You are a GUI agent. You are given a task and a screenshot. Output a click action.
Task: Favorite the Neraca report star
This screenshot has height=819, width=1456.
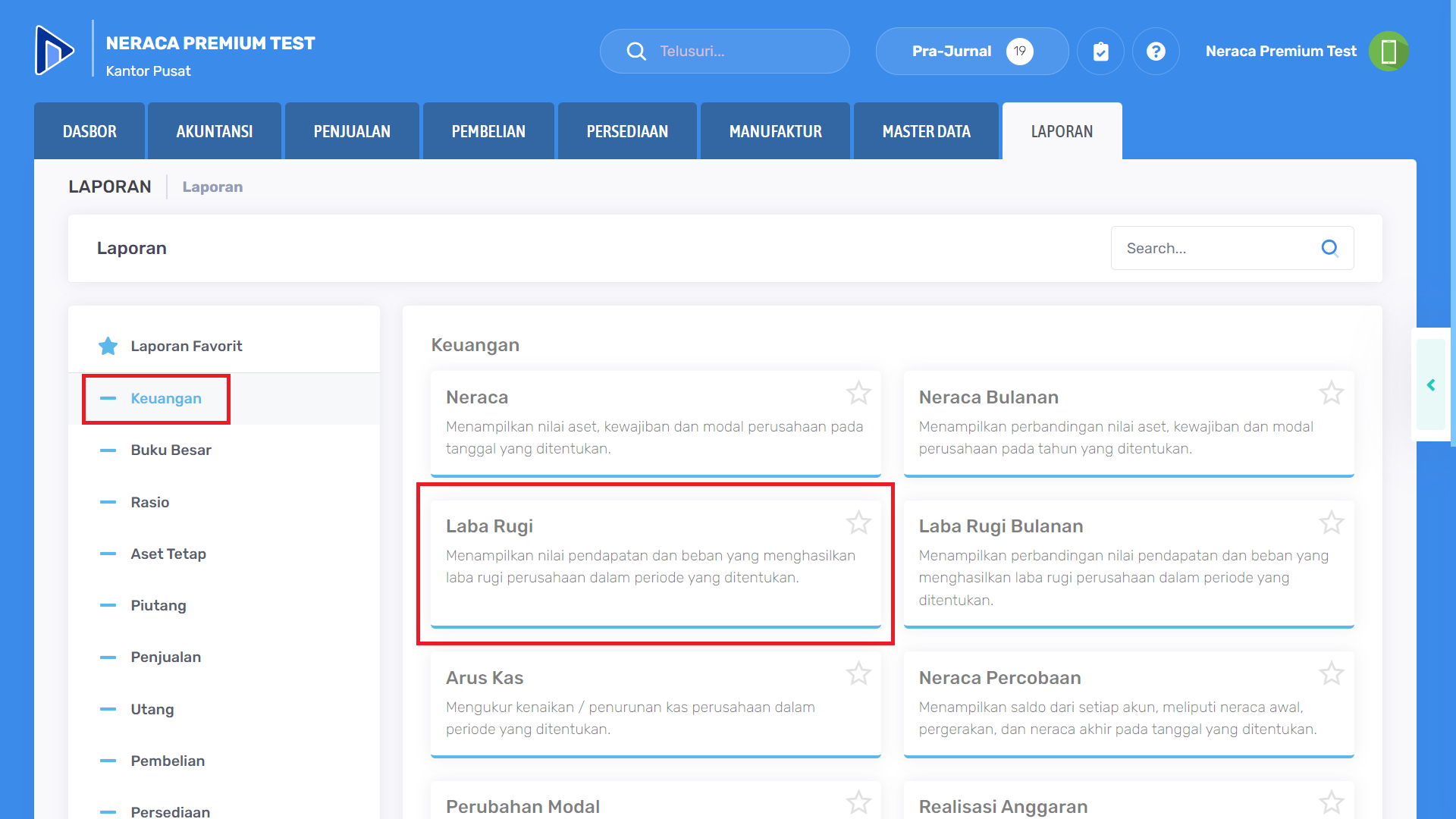858,393
